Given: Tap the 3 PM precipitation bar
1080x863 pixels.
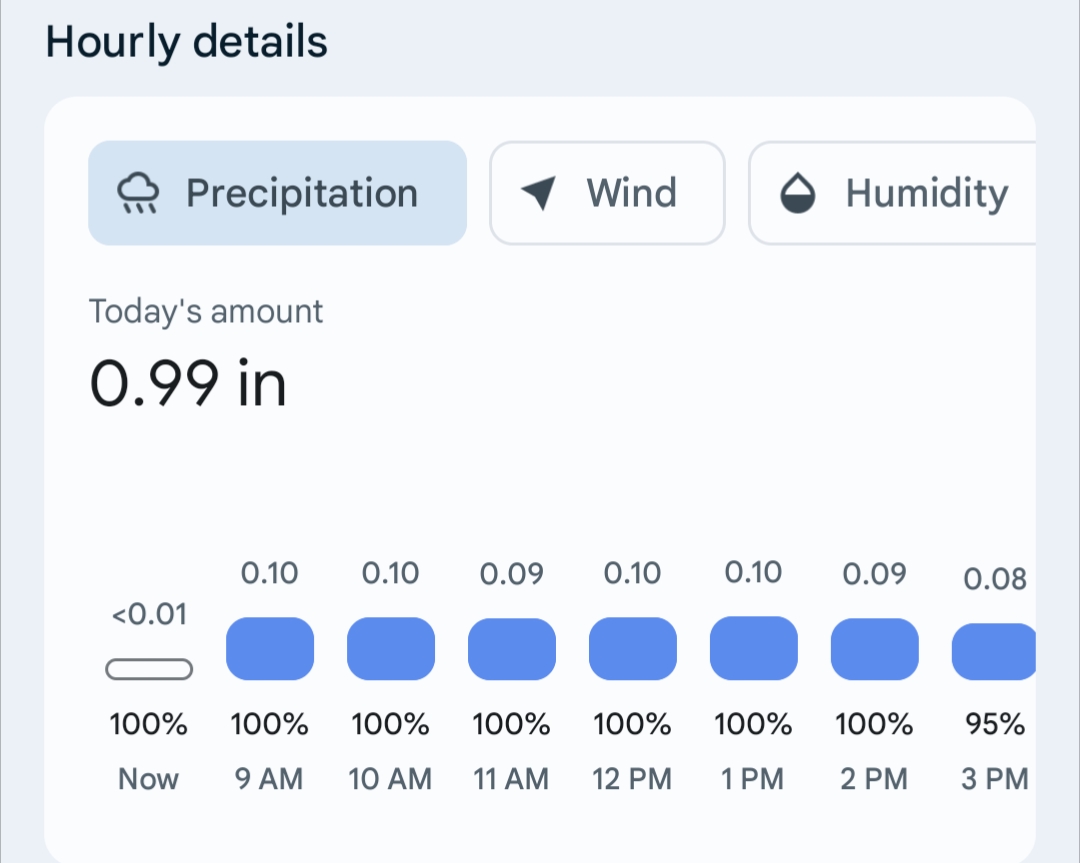Looking at the screenshot, I should [993, 651].
